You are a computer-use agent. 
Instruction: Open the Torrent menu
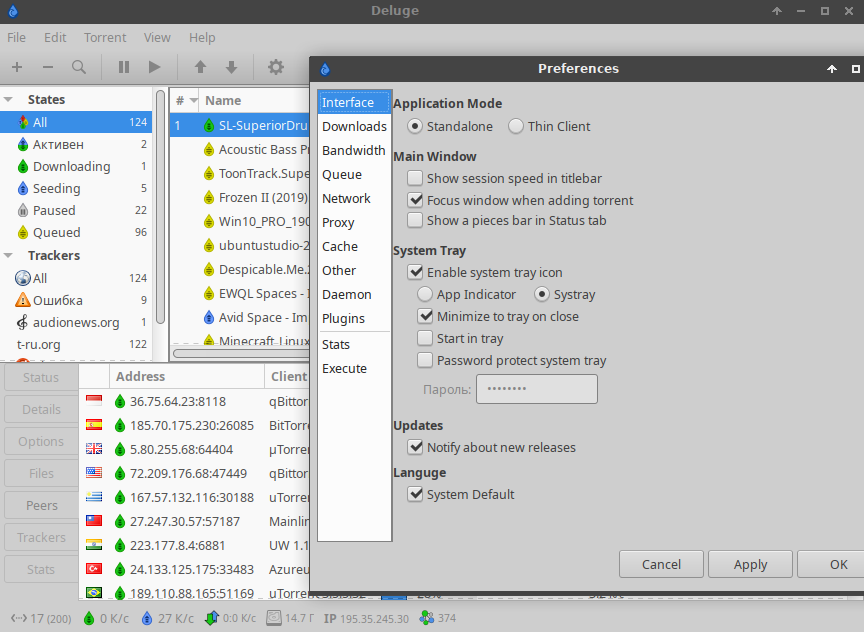(105, 37)
